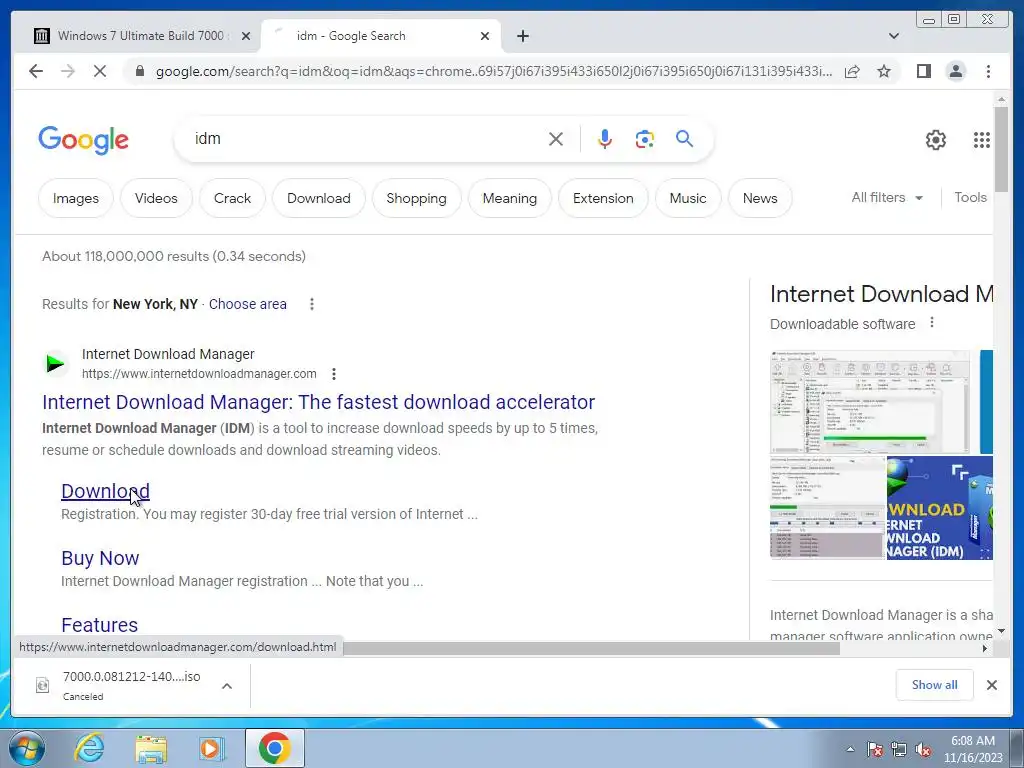Click the Chrome taskbar icon
1024x768 pixels.
click(x=274, y=748)
